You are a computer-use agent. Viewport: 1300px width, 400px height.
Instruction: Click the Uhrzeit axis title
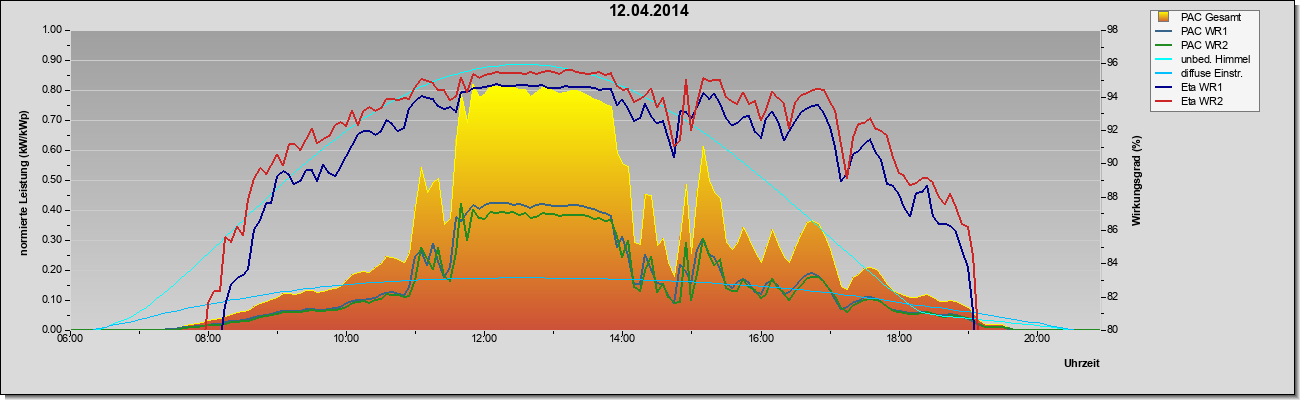click(x=1082, y=363)
